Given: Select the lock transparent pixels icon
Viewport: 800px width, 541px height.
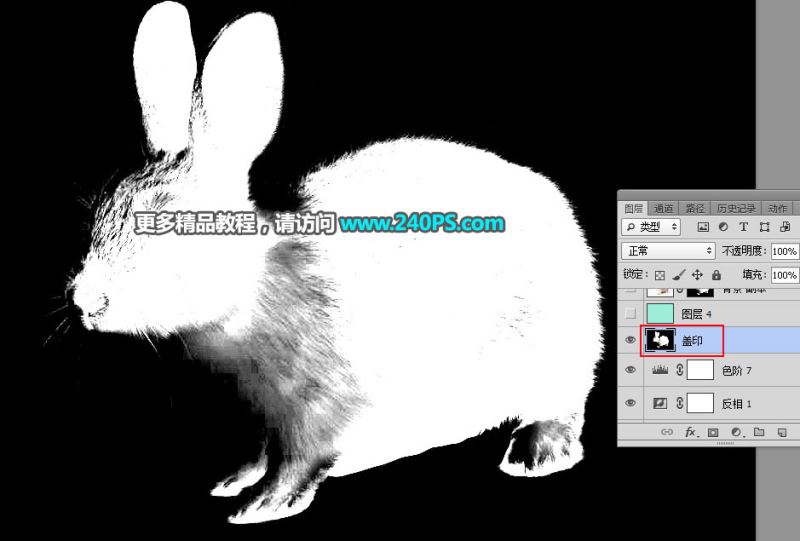Looking at the screenshot, I should [x=660, y=275].
